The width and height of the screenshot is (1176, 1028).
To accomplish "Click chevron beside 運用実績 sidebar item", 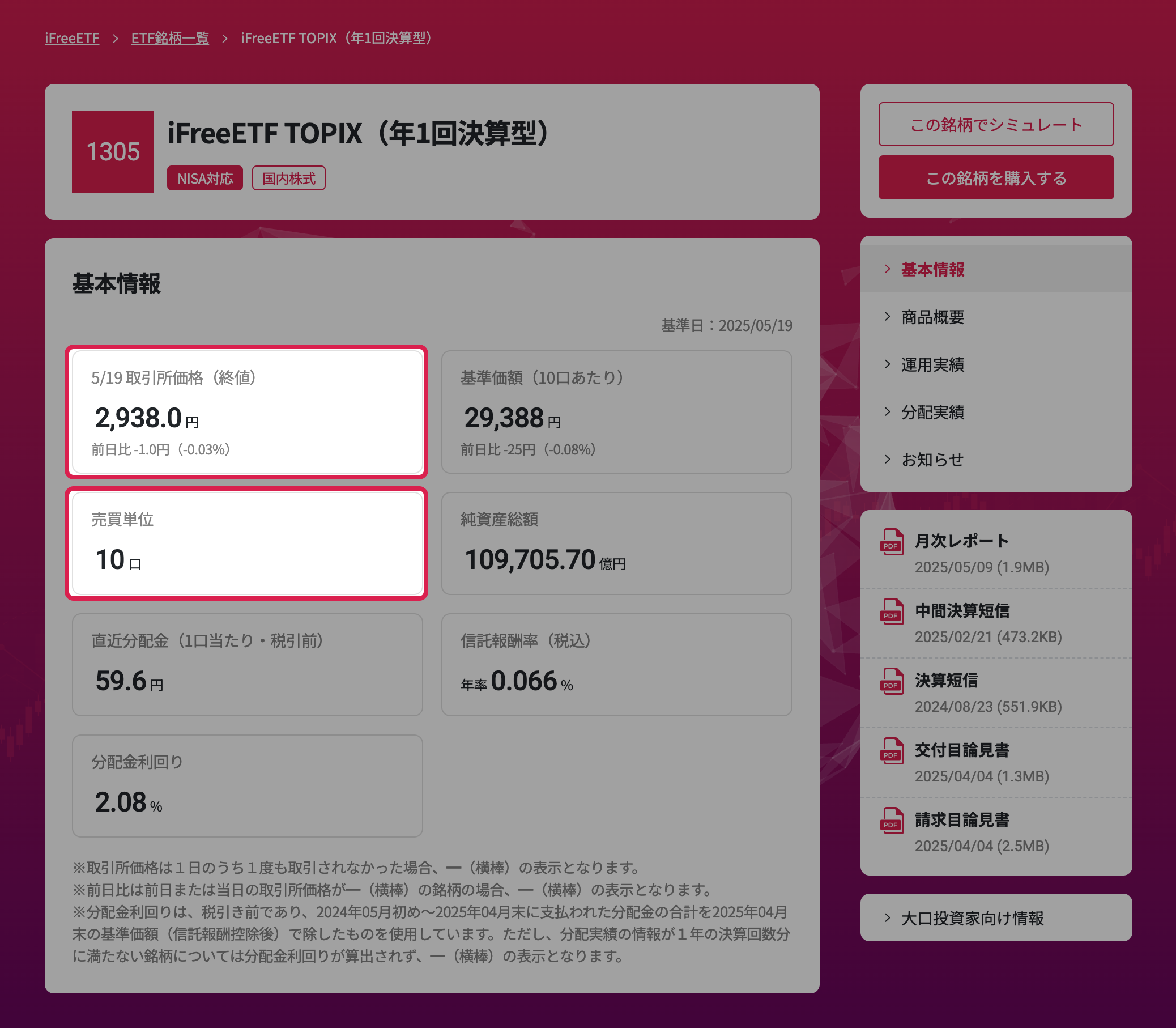I will [888, 364].
